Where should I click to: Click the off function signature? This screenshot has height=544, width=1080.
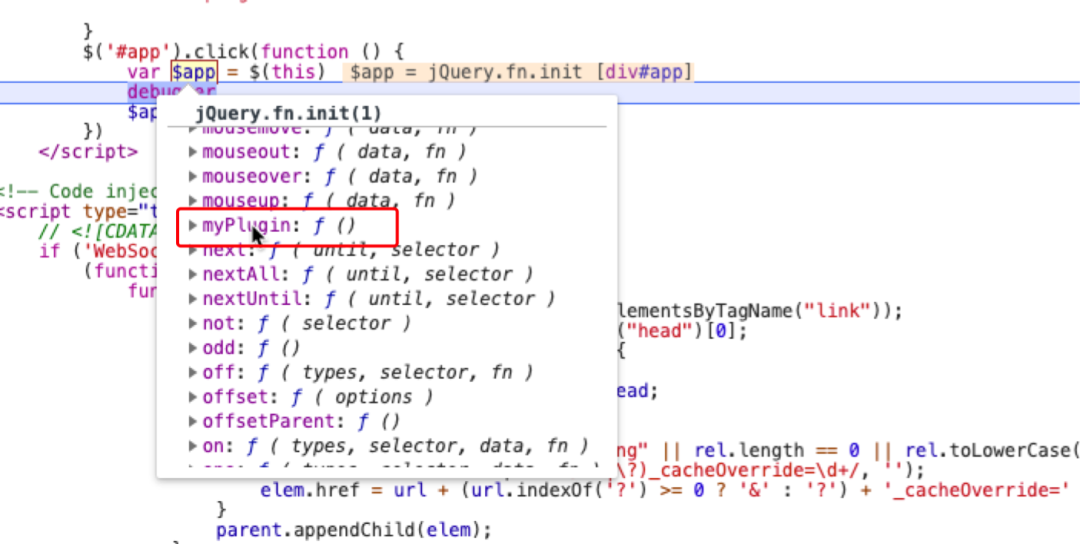tap(395, 373)
